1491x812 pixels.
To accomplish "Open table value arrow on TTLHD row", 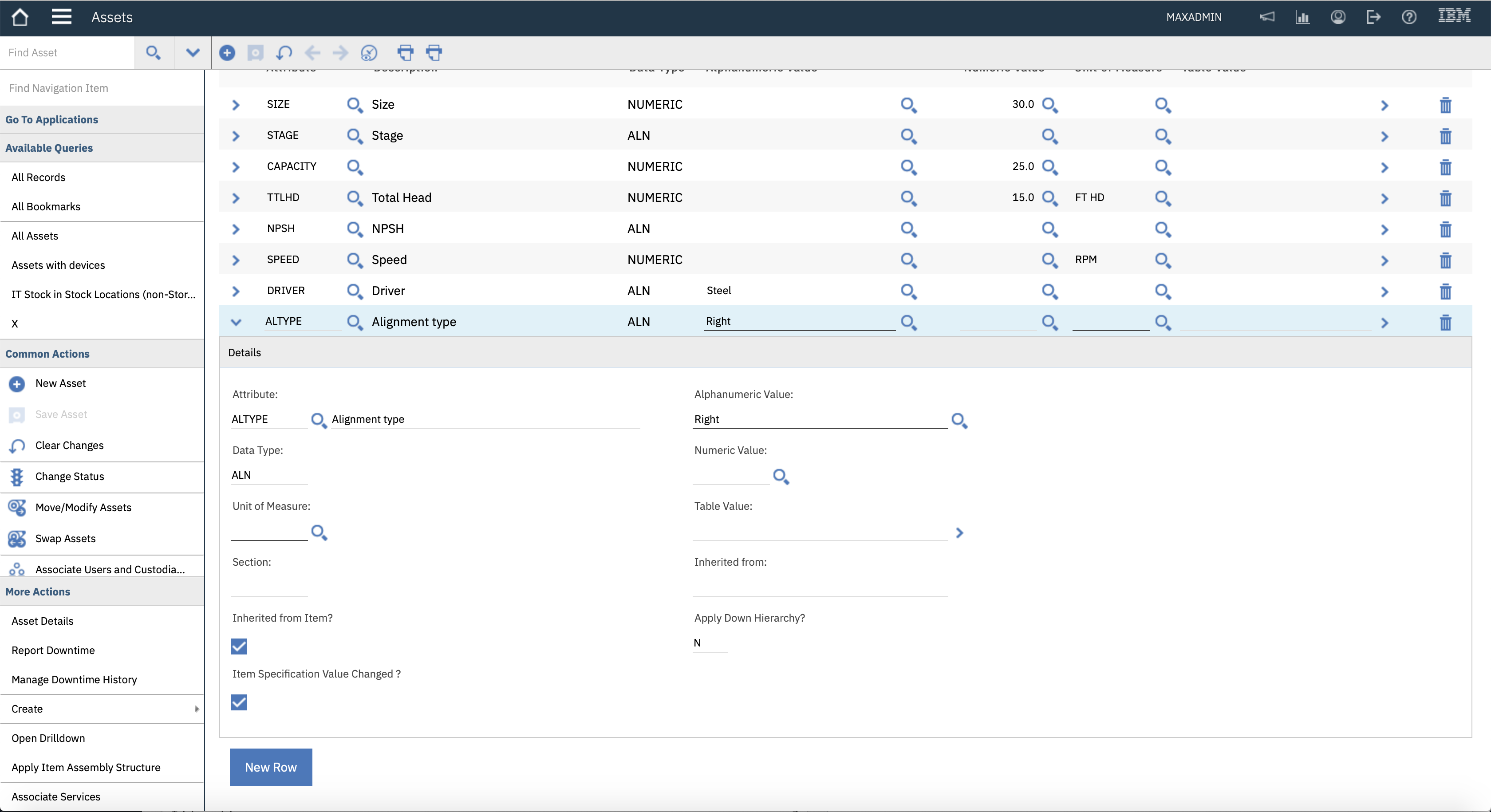I will 1384,198.
